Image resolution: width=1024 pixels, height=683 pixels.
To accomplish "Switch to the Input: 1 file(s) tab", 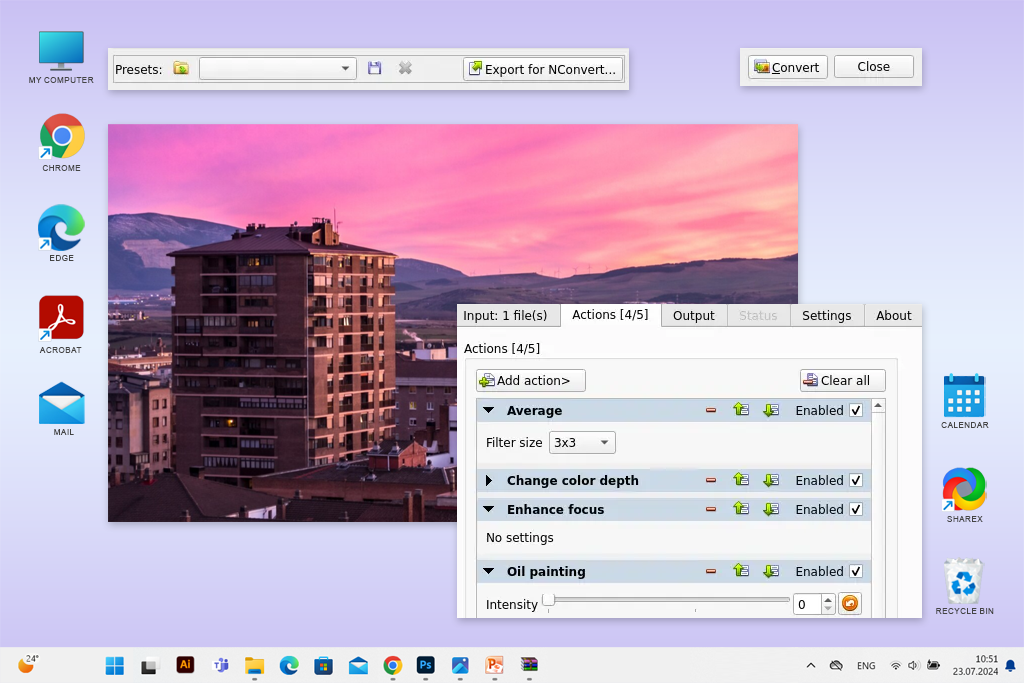I will pyautogui.click(x=508, y=315).
